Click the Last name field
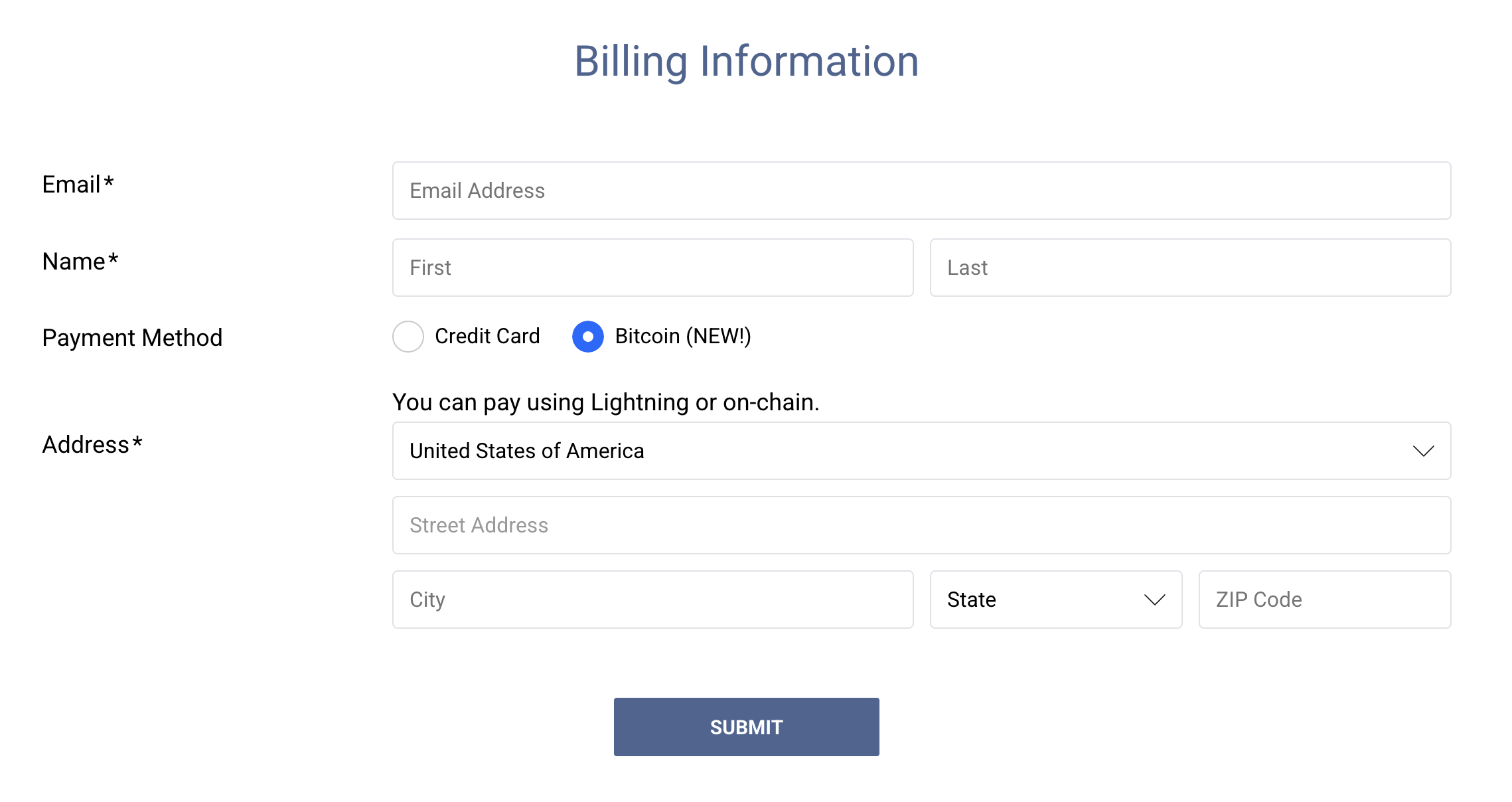Viewport: 1512px width, 802px height. 1190,268
